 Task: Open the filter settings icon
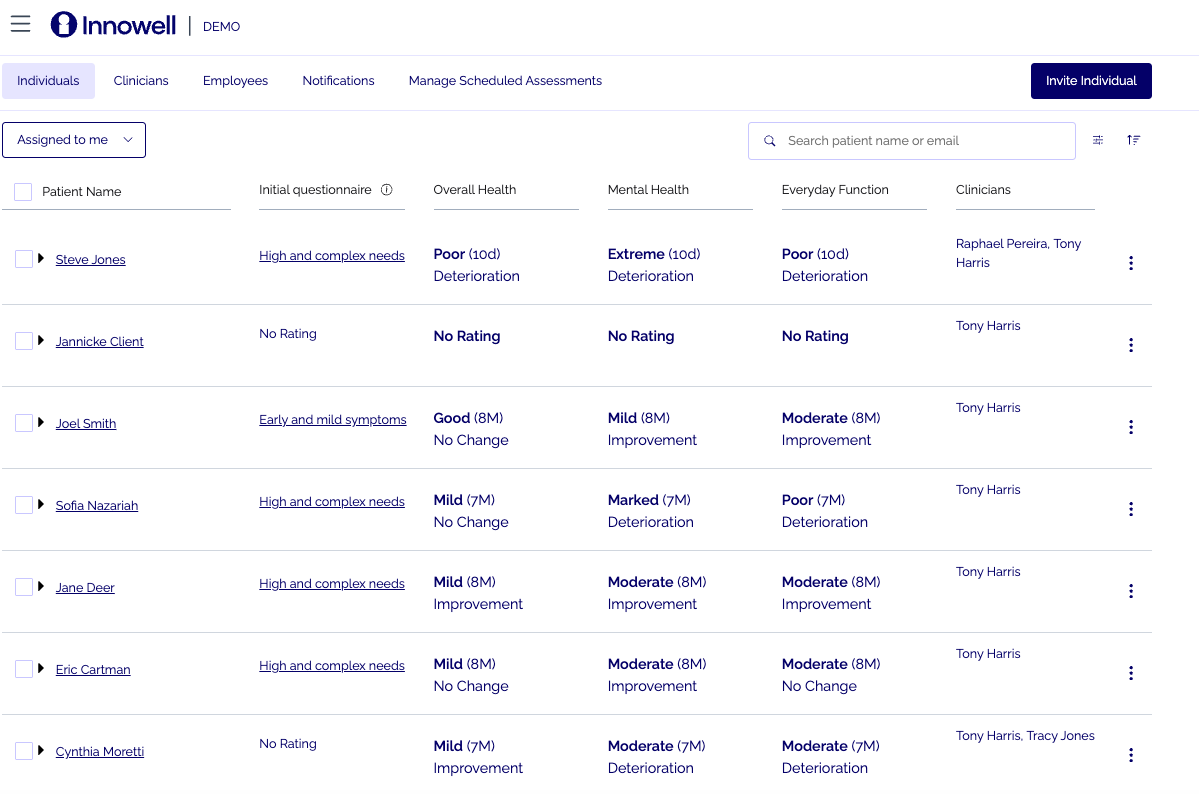point(1098,140)
